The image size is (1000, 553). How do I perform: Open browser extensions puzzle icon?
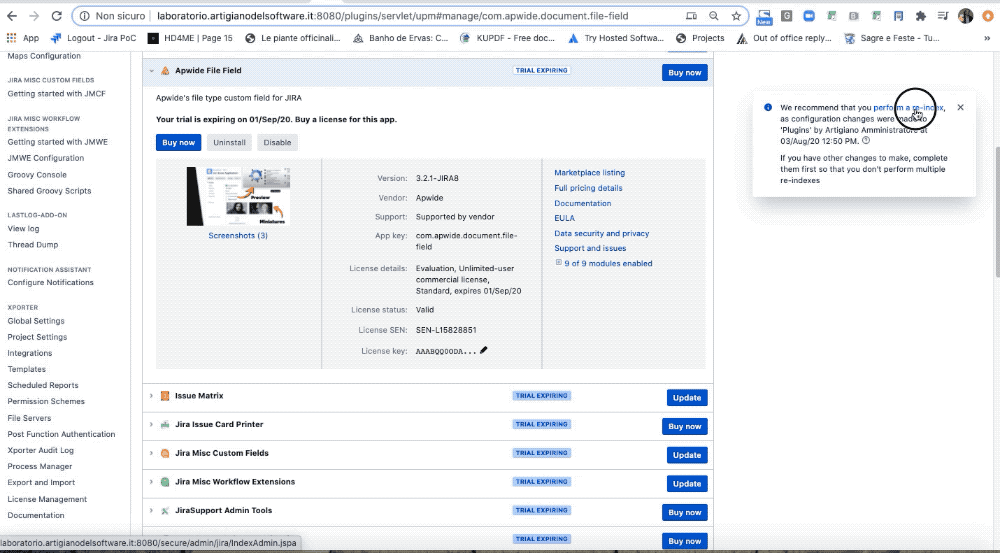tap(920, 16)
